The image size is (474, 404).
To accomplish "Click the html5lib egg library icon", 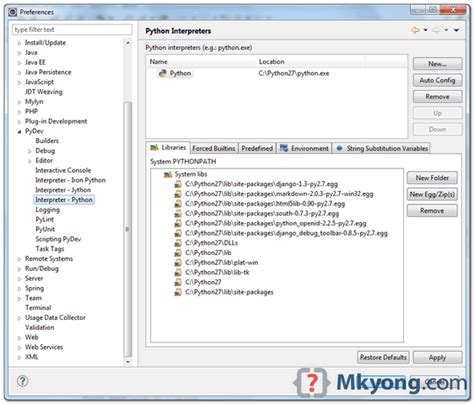I will [x=178, y=204].
